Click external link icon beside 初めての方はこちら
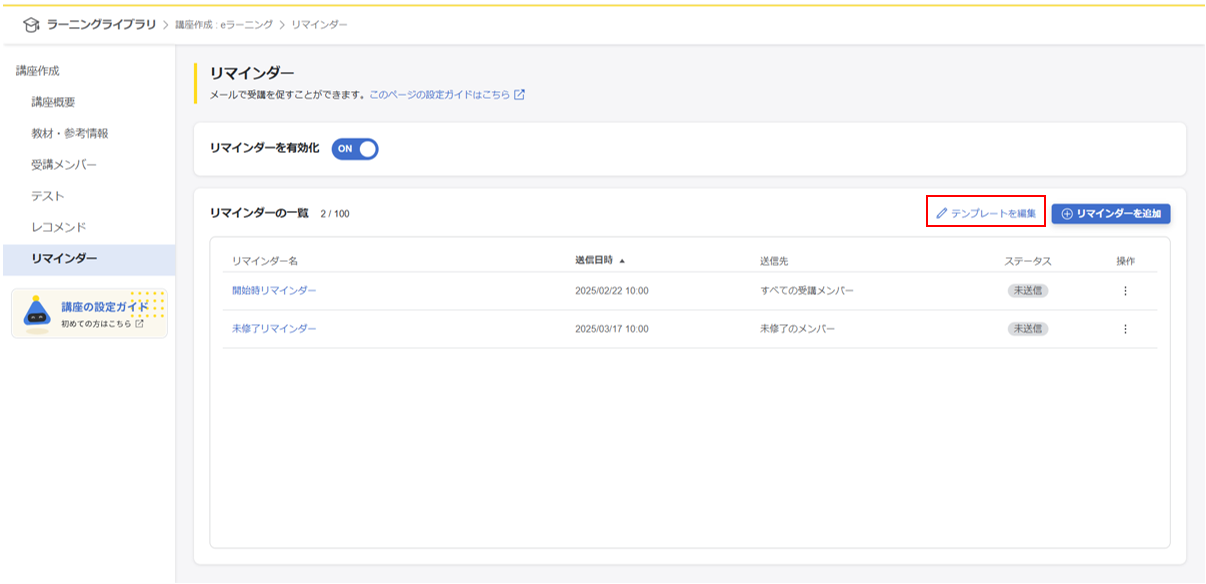This screenshot has height=584, width=1206. click(x=139, y=324)
